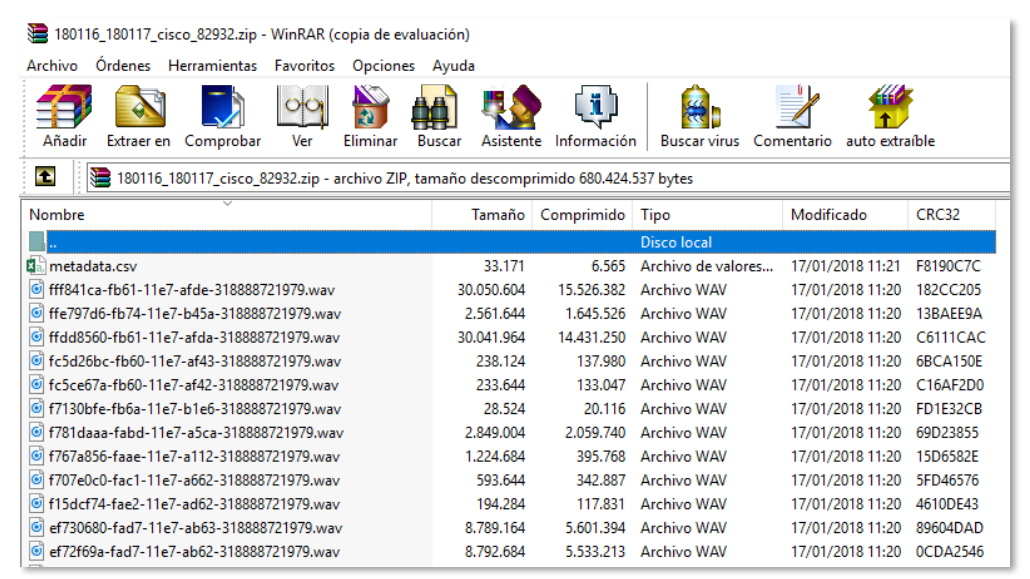Viewport: 1030px width, 579px height.
Task: Open the Herramientas menu
Action: click(212, 66)
